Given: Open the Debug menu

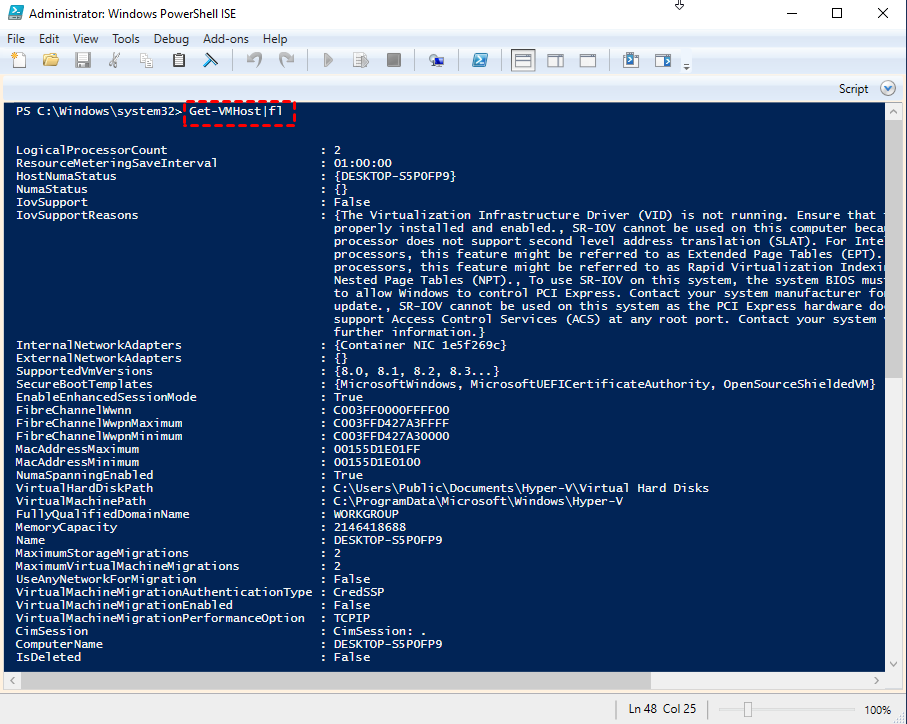Looking at the screenshot, I should (171, 38).
